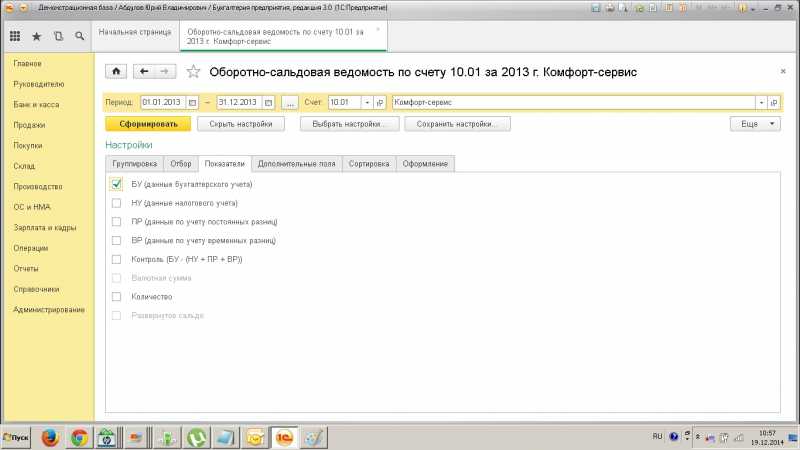Print using the title bar printer icon
800x450 pixels.
pyautogui.click(x=610, y=8)
